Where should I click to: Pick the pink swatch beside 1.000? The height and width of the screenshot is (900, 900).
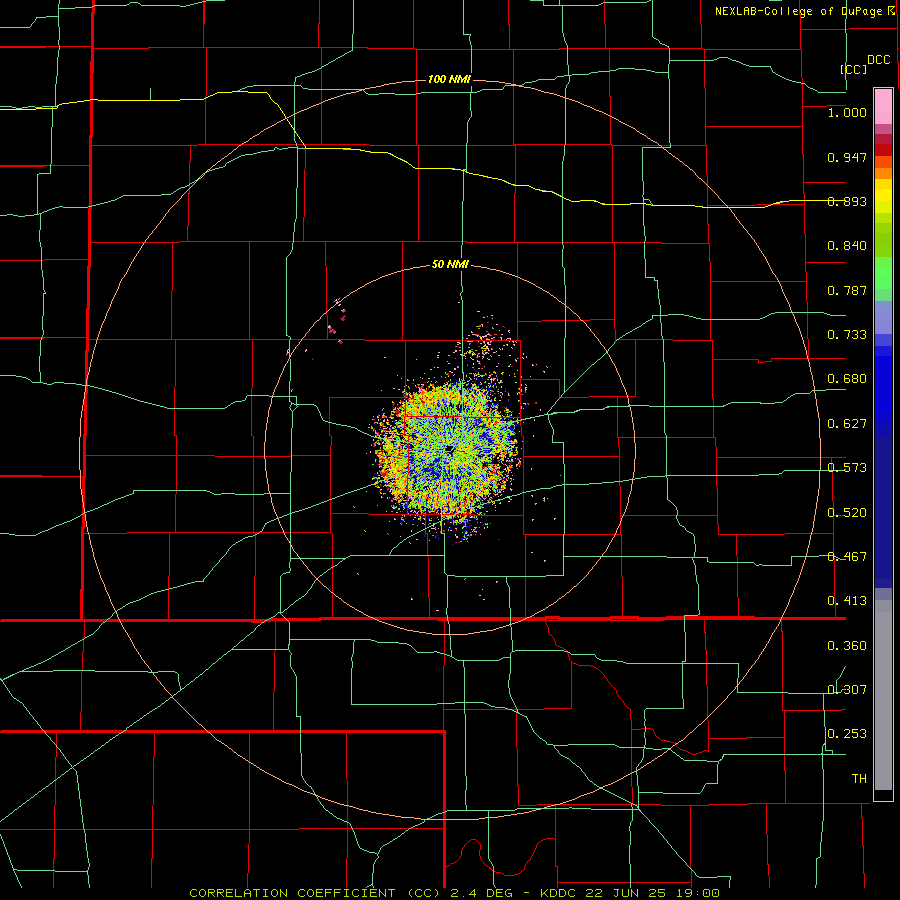coord(883,107)
